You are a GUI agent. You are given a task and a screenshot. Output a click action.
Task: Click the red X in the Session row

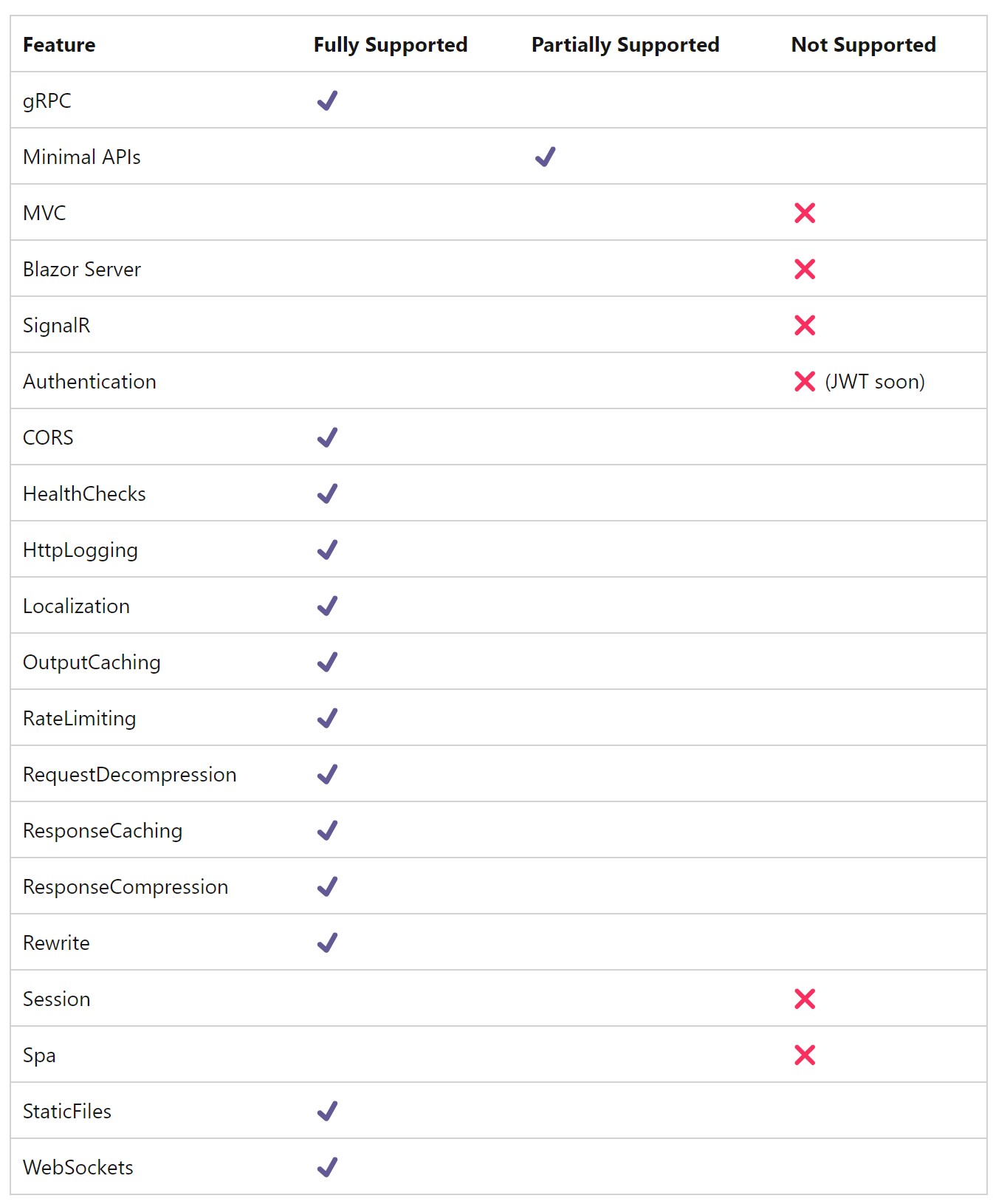[x=804, y=999]
